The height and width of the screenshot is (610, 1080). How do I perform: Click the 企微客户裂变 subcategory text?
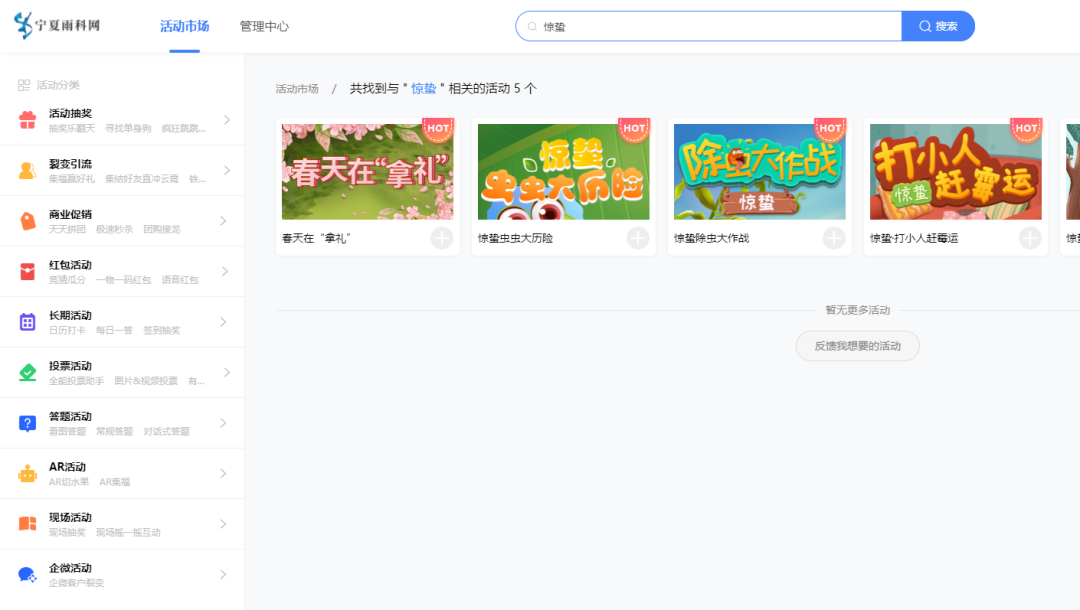coord(76,583)
